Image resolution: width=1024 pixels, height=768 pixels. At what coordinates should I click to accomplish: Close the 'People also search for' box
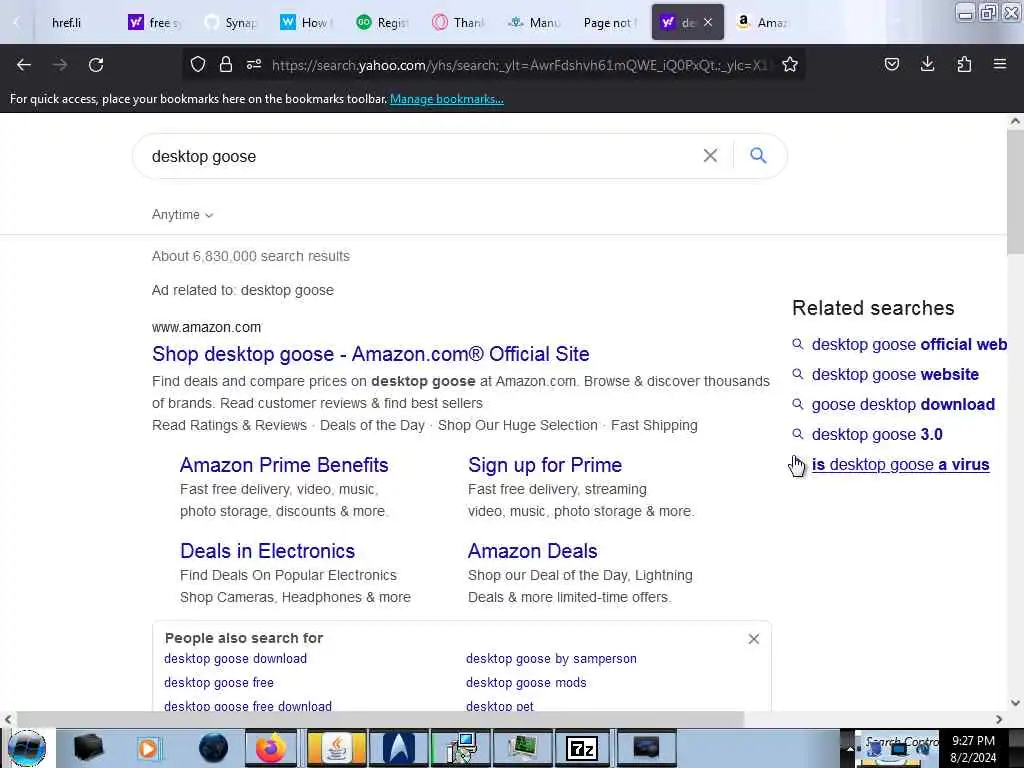click(x=754, y=639)
